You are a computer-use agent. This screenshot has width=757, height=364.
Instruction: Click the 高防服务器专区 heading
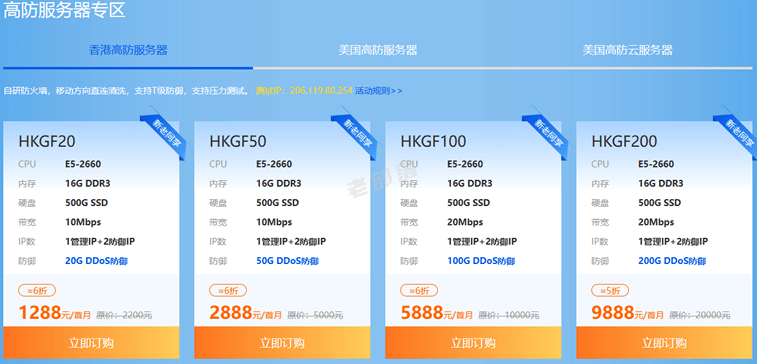click(x=65, y=10)
